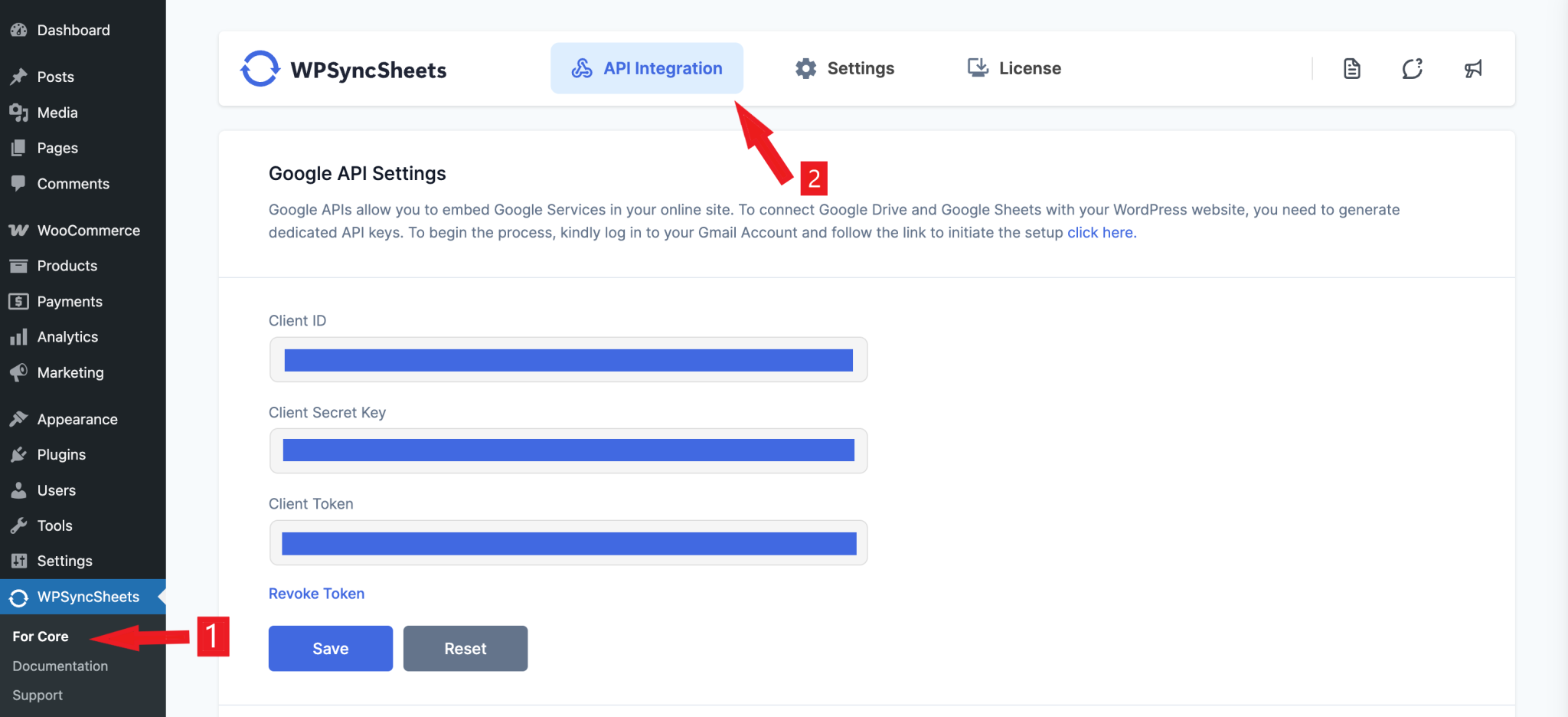Click the support chat bubble icon
The image size is (1568, 717).
tap(1413, 68)
